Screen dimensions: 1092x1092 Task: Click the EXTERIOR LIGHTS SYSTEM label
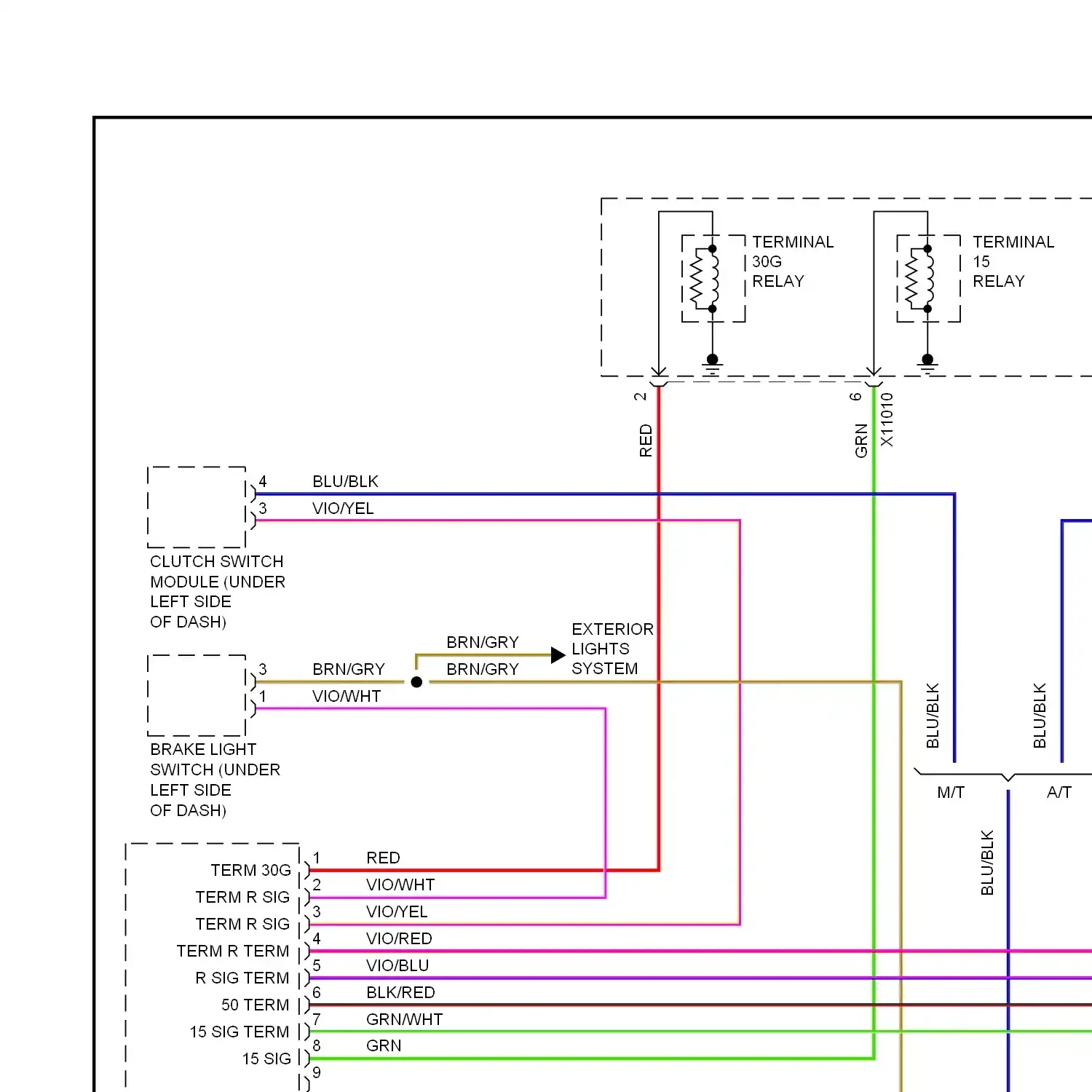[x=612, y=649]
